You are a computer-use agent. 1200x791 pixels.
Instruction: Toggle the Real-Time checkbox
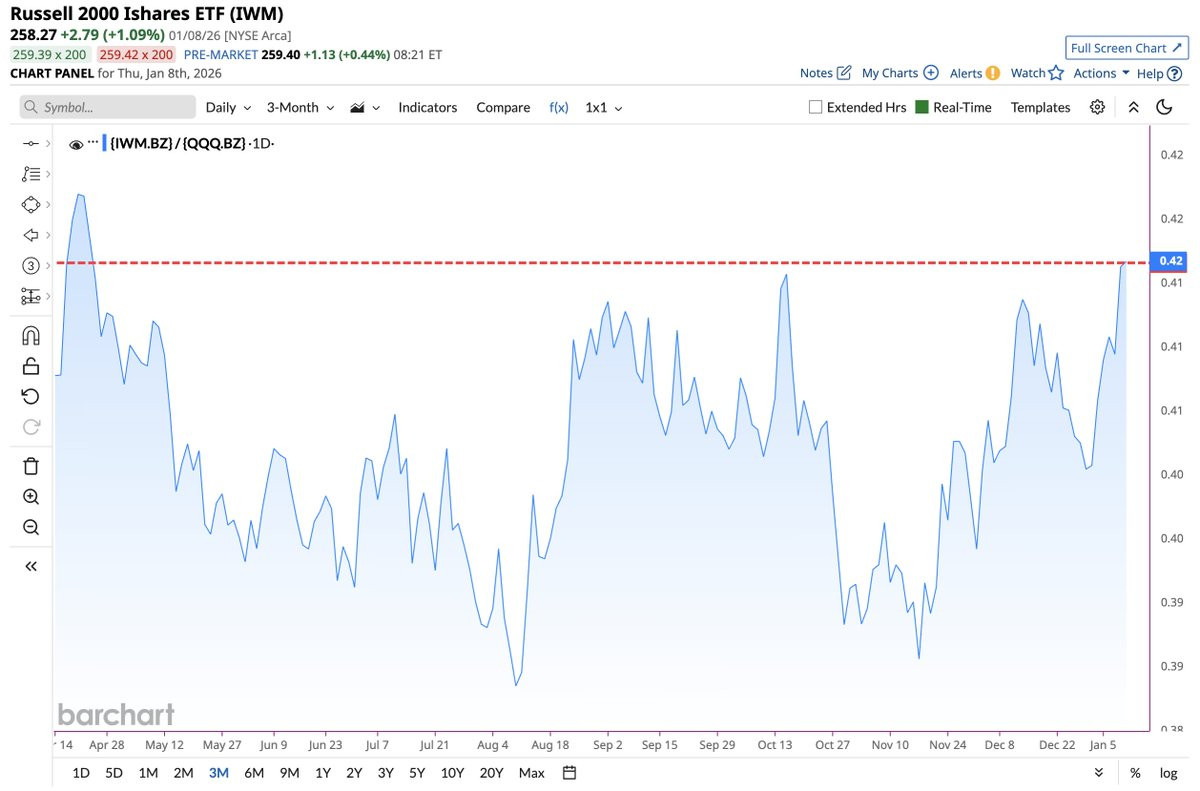pyautogui.click(x=922, y=107)
